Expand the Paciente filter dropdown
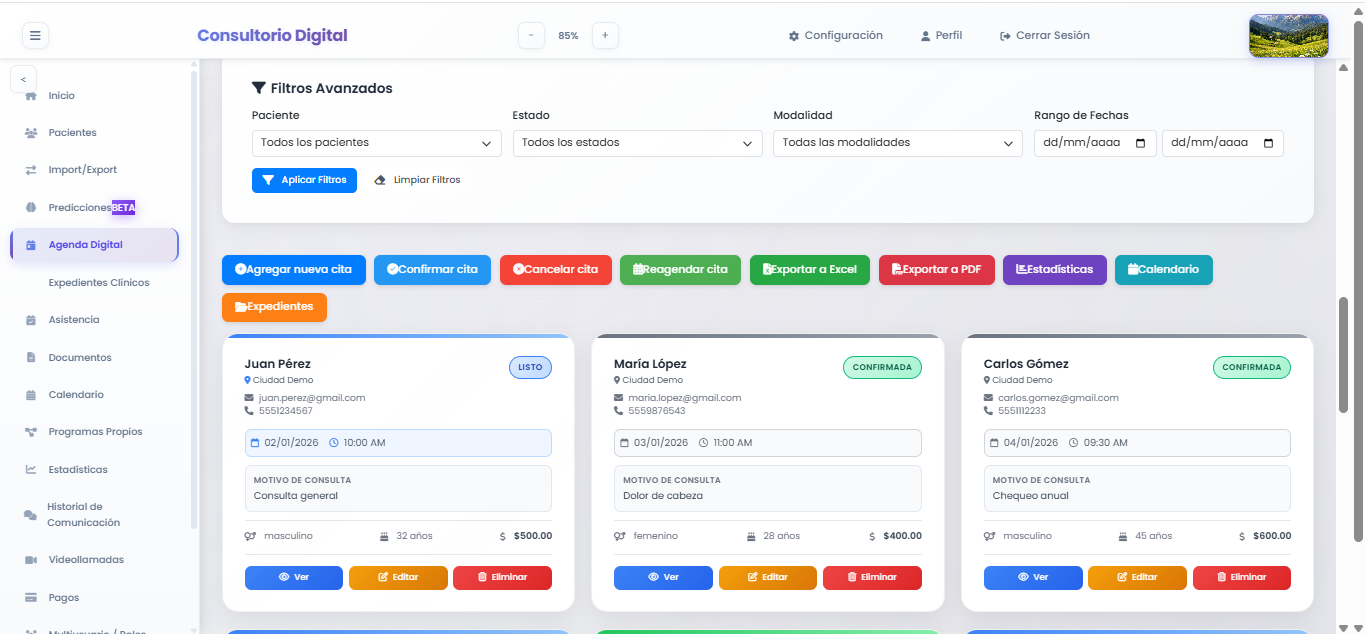The height and width of the screenshot is (634, 1365). tap(377, 143)
